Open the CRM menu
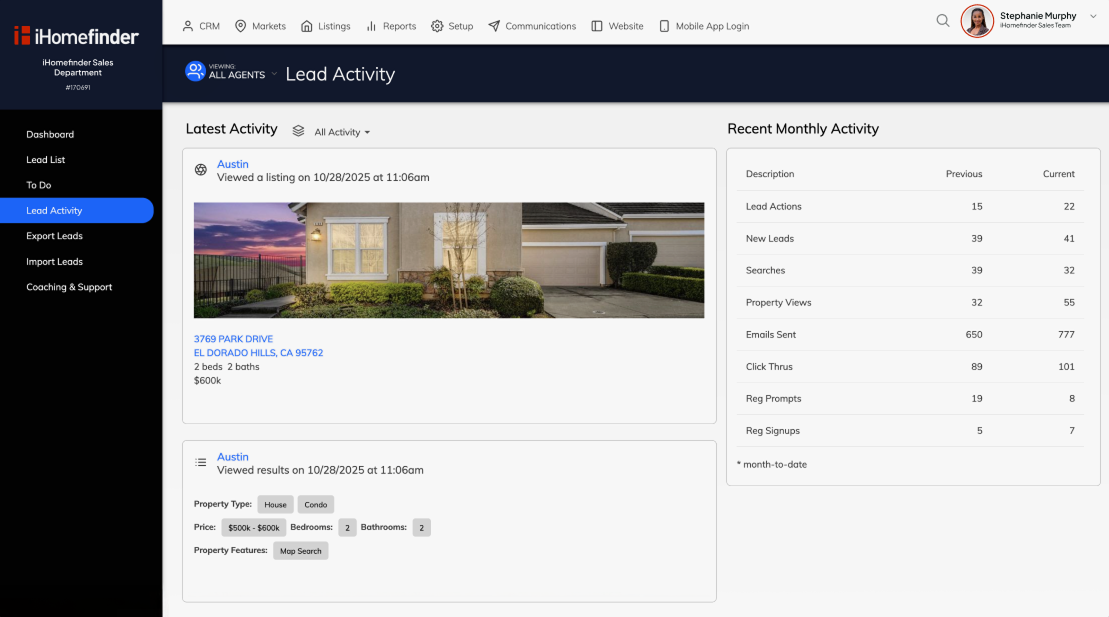This screenshot has width=1109, height=617. 200,26
